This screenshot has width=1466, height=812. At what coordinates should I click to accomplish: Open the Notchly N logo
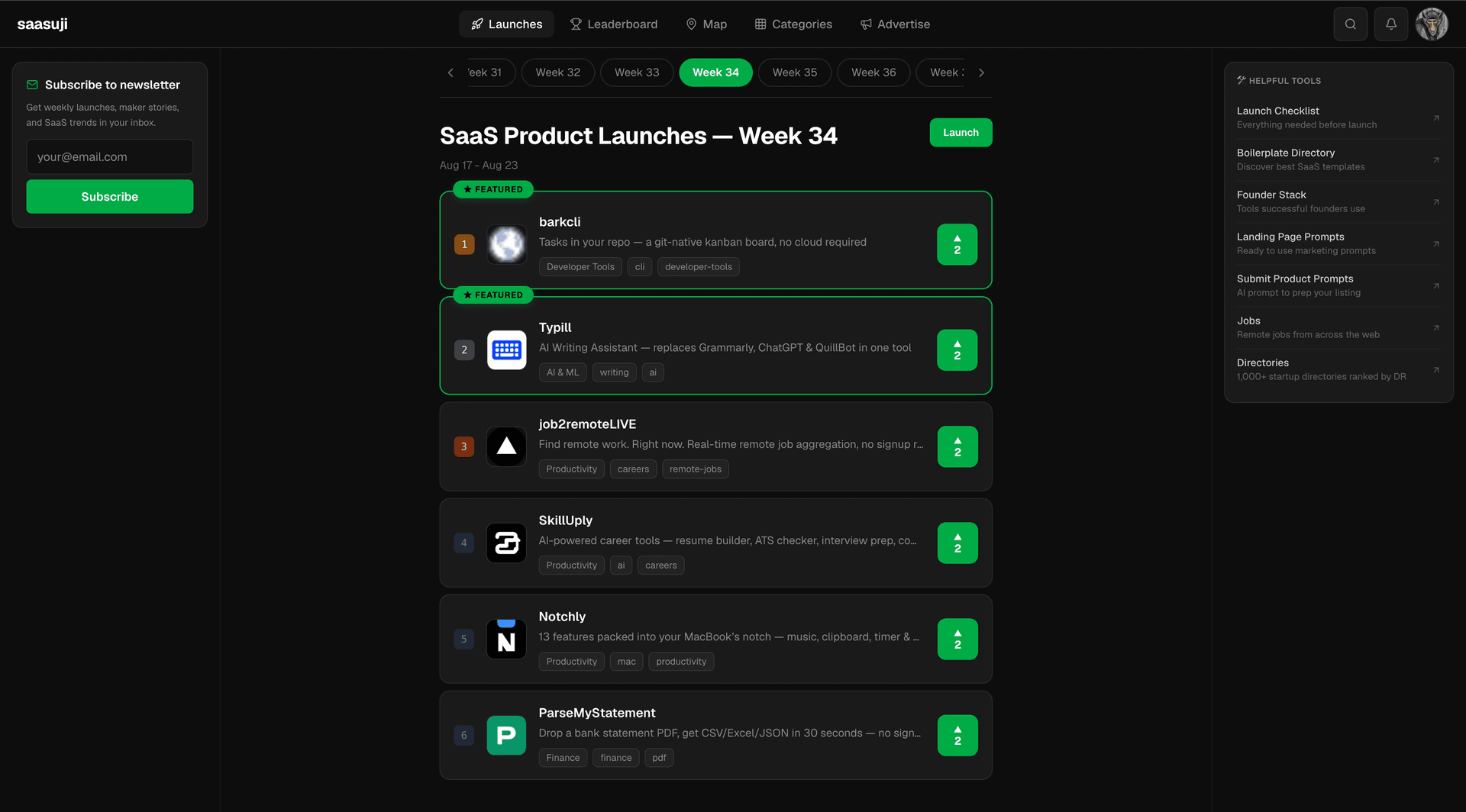click(x=507, y=639)
